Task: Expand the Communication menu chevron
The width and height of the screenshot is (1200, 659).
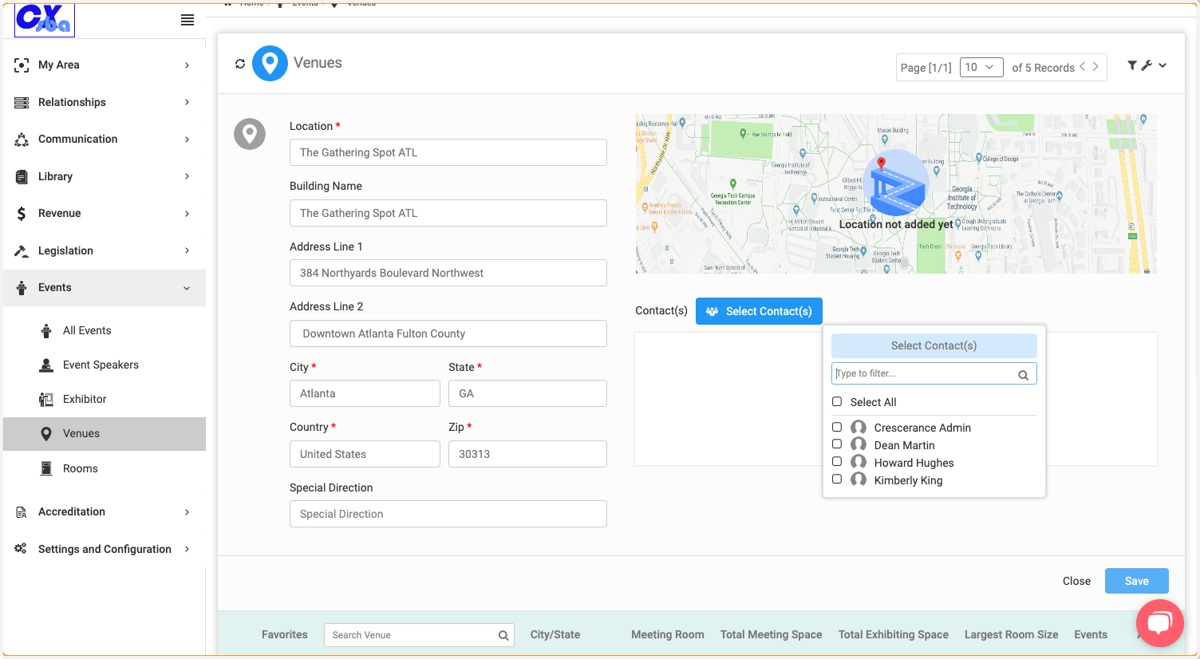Action: point(187,139)
